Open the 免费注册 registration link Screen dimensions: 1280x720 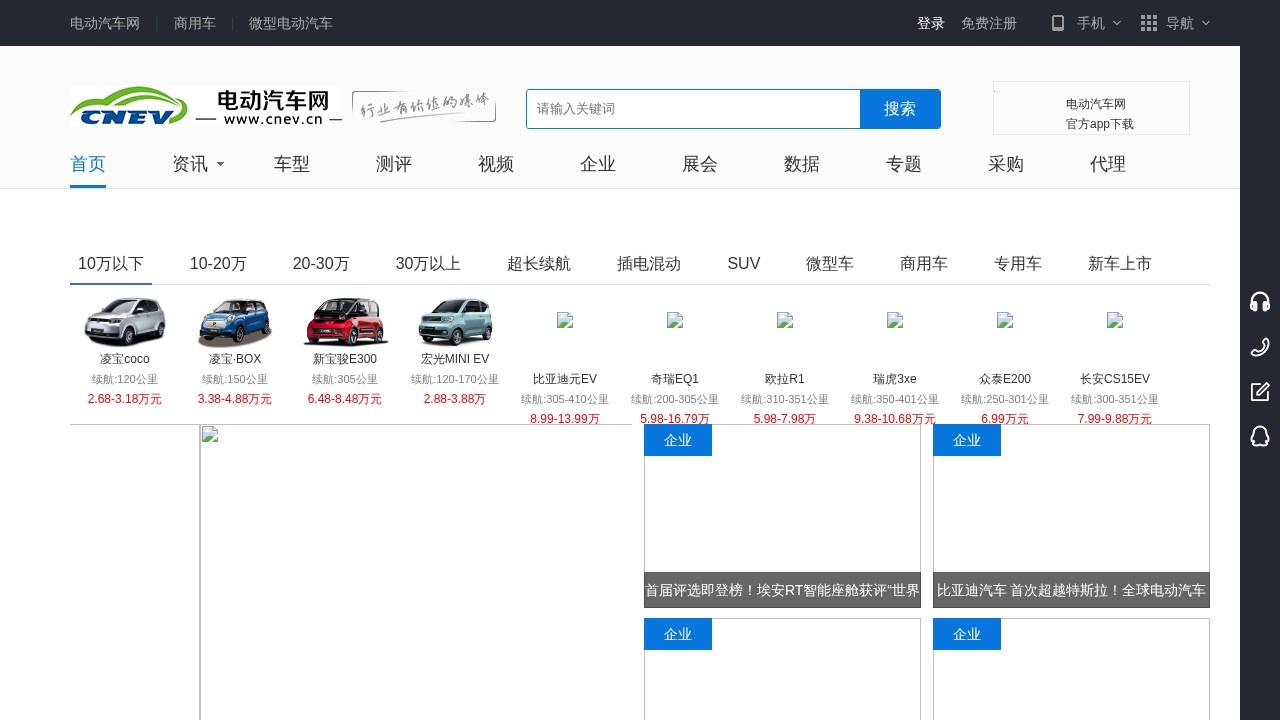[x=988, y=23]
